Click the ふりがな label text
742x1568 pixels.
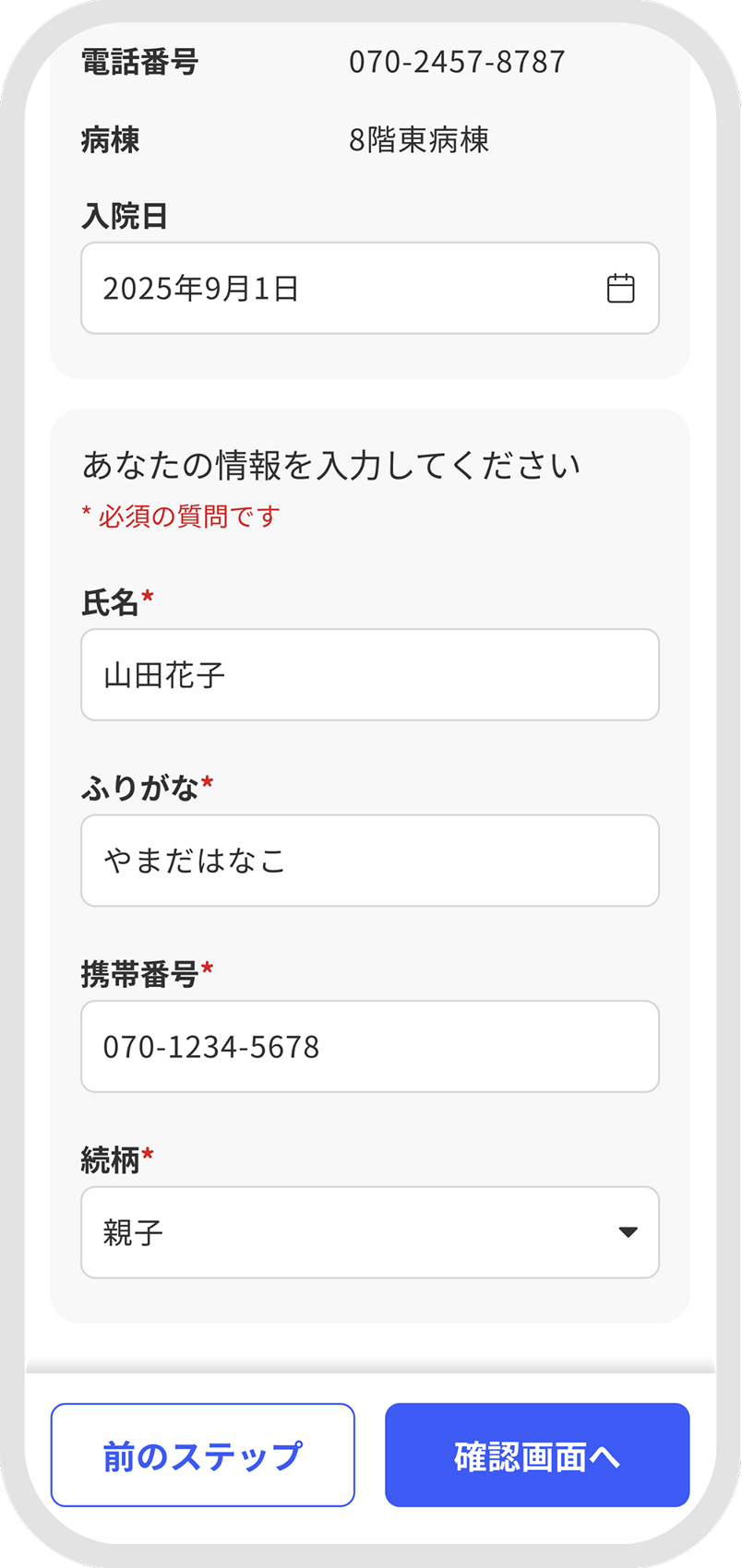coord(140,788)
